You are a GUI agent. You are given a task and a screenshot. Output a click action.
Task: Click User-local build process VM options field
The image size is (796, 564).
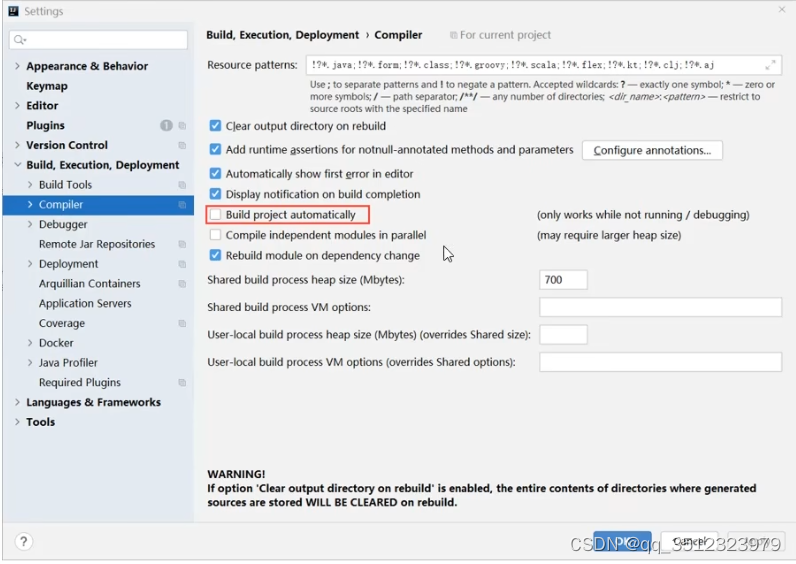[x=660, y=362]
